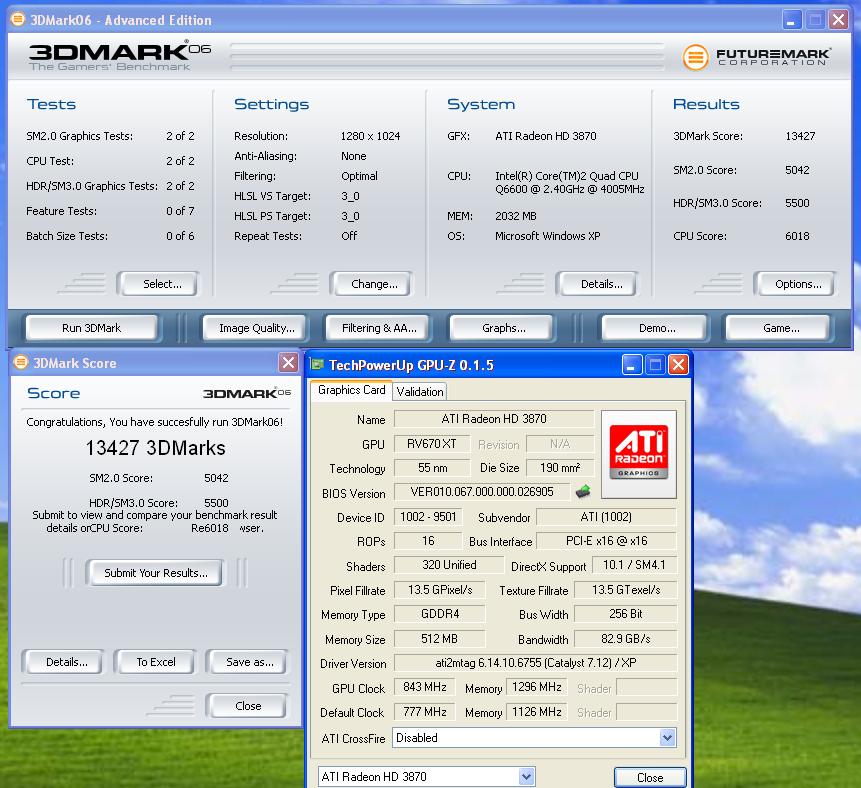Click the BIOS save chip icon in GPU-Z

click(x=583, y=491)
